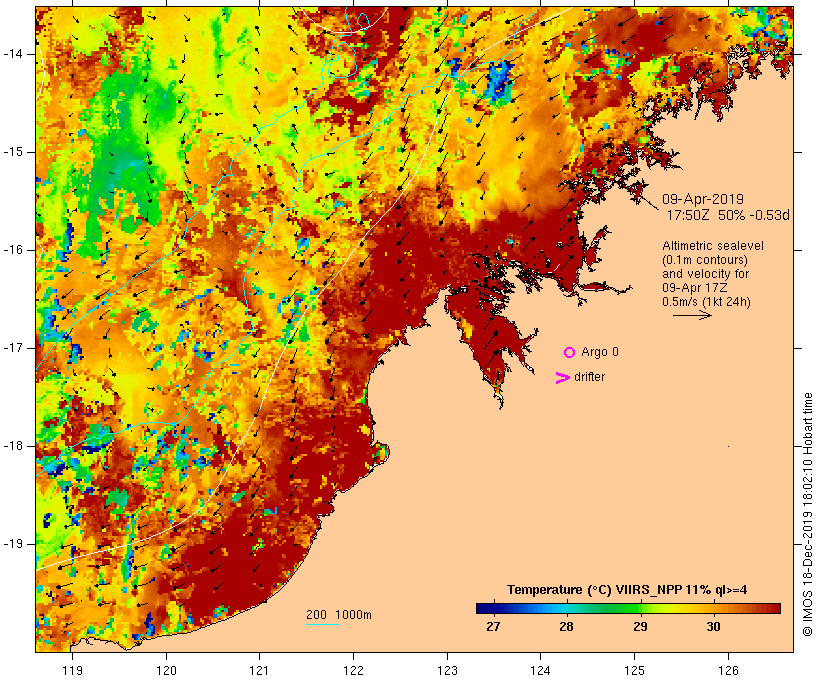Click the '(0.1m contours)' text
This screenshot has width=820, height=680.
coord(704,260)
